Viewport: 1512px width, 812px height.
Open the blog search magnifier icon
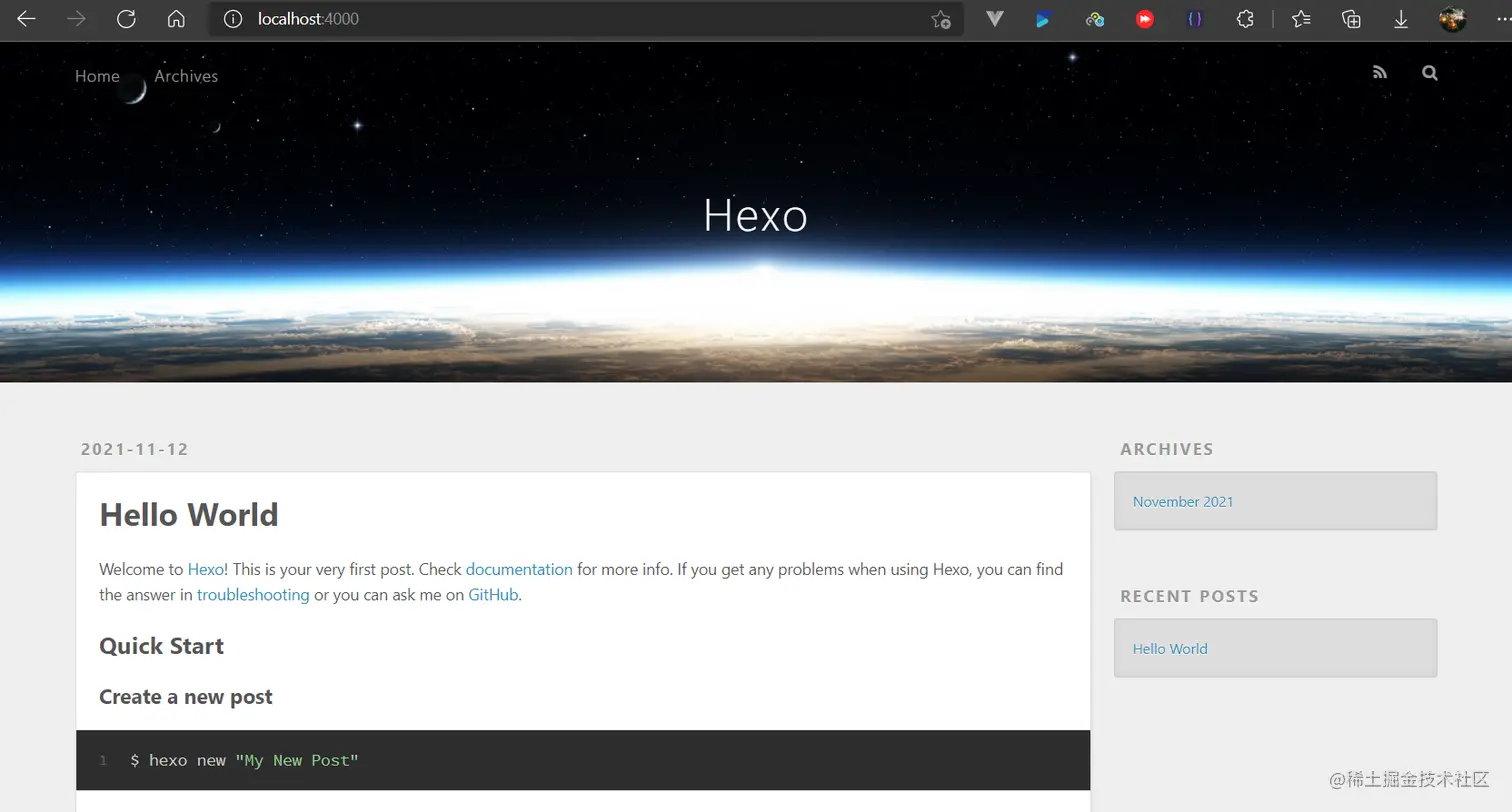[1430, 73]
